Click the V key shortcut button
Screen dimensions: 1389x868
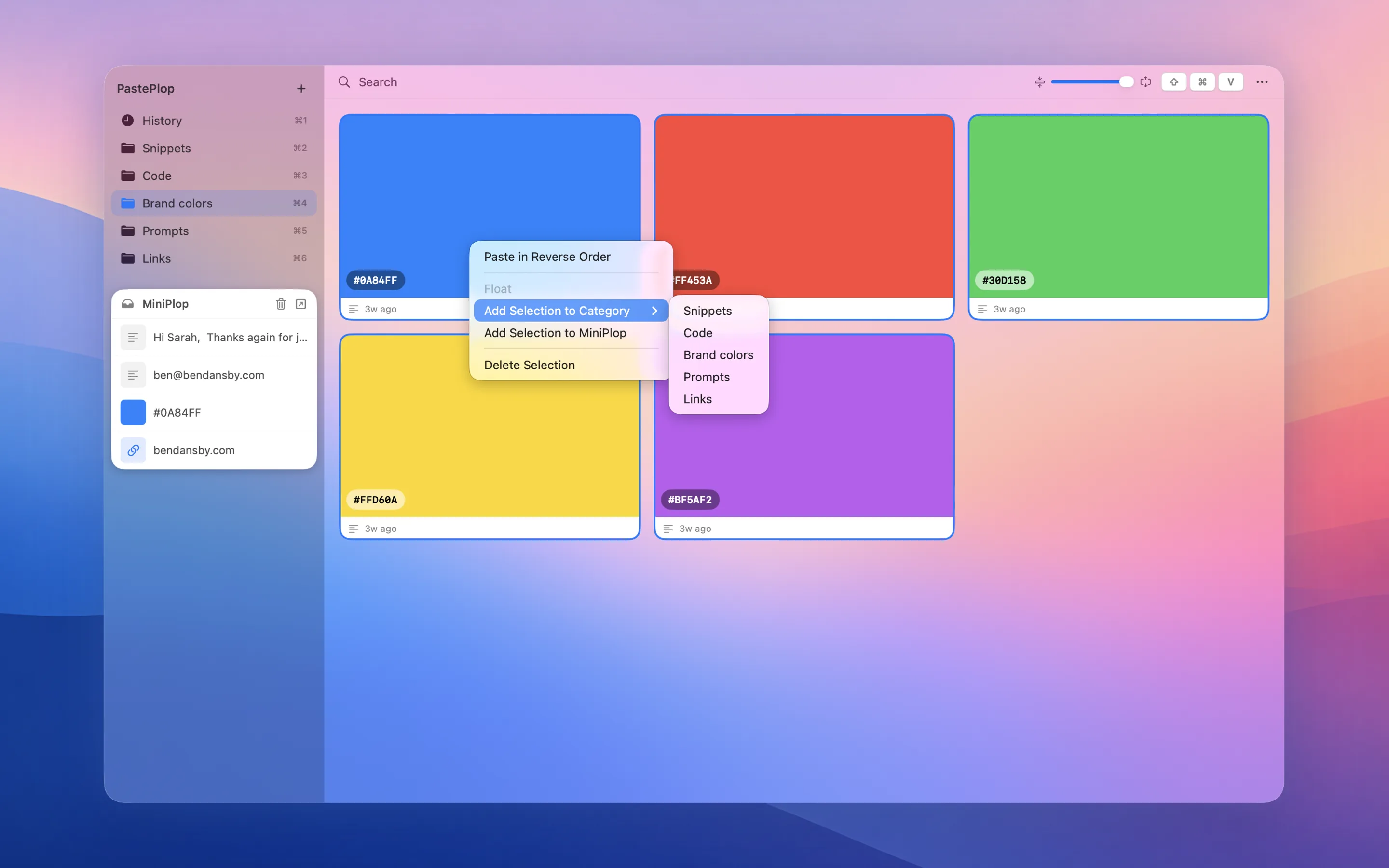(x=1231, y=82)
